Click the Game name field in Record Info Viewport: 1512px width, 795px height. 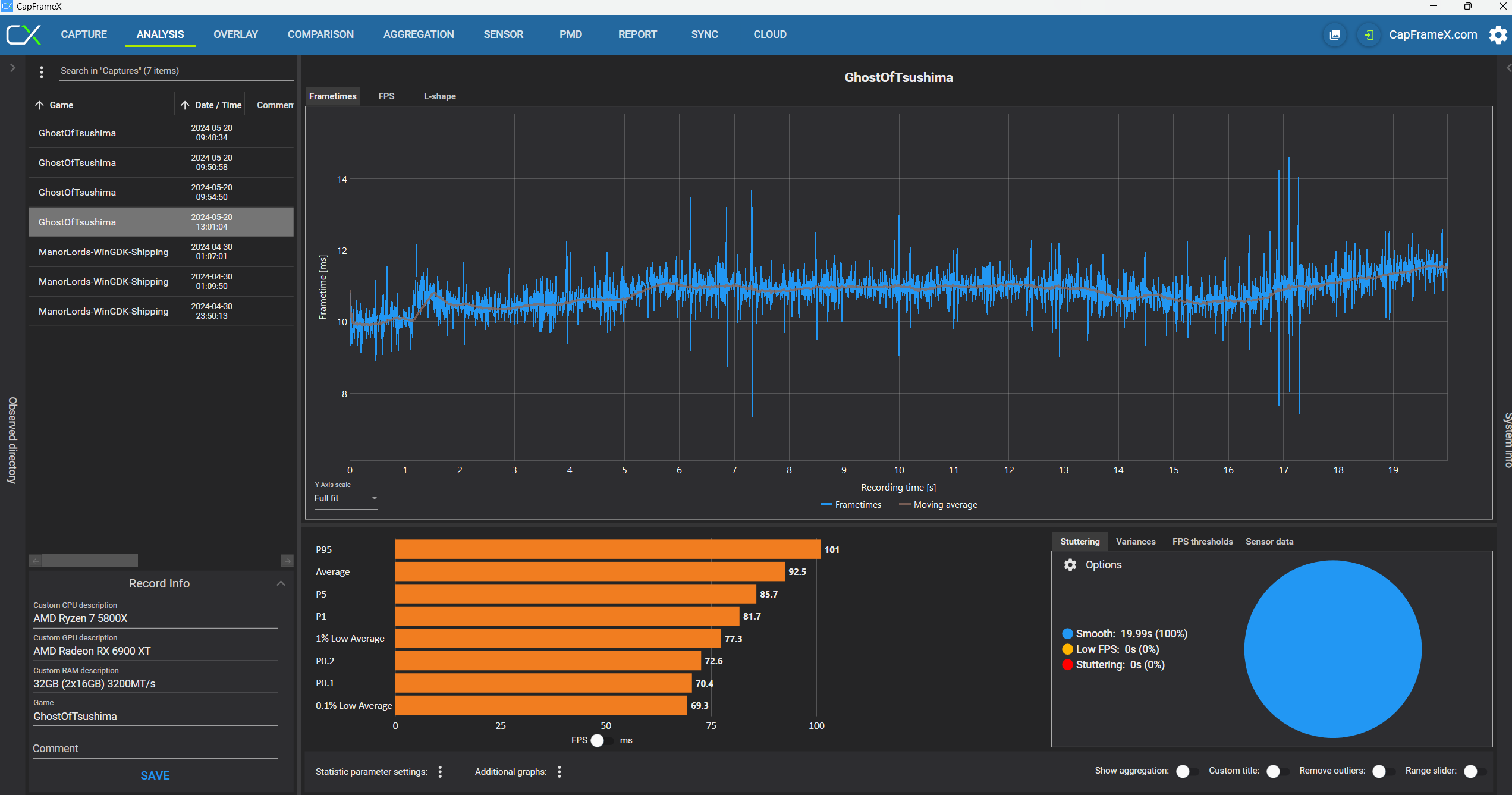[155, 717]
